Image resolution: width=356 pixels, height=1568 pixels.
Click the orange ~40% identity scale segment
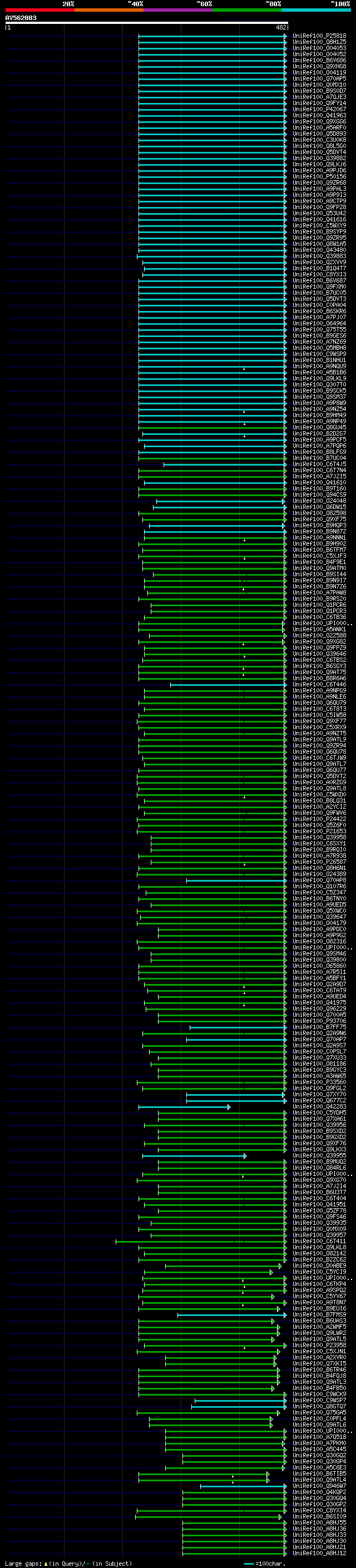109,10
